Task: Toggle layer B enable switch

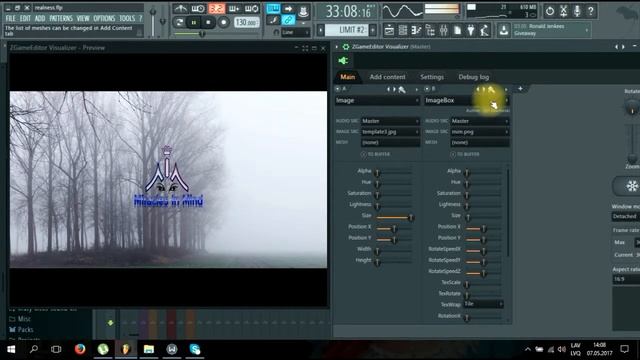Action: coord(427,89)
